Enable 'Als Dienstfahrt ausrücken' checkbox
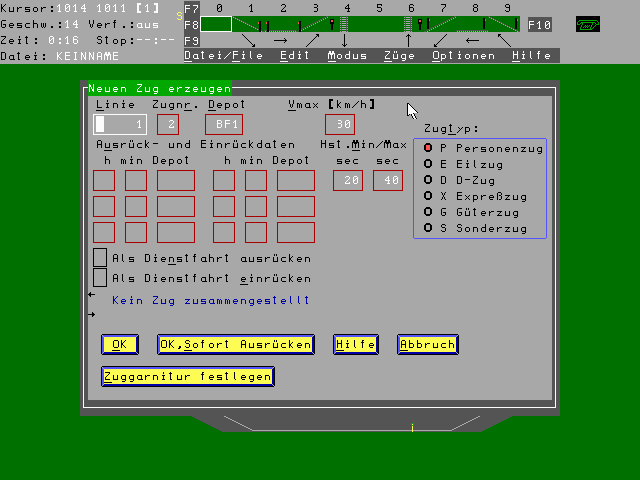Viewport: 640px width, 480px height. point(100,258)
